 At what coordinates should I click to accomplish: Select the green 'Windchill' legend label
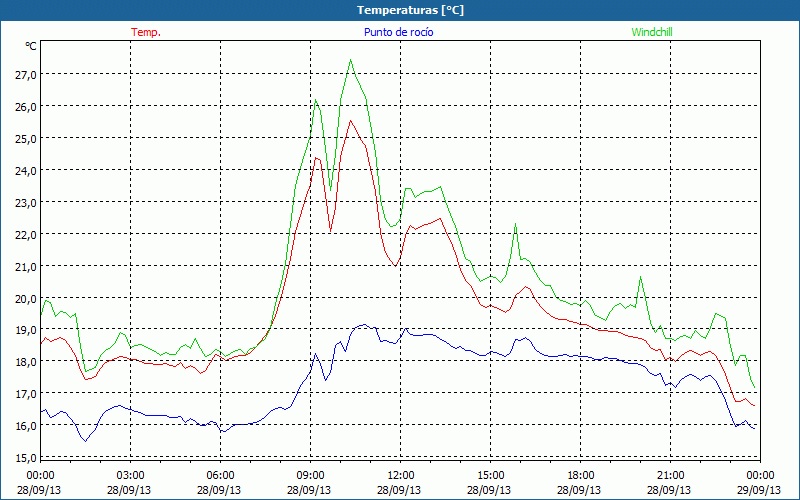point(652,32)
